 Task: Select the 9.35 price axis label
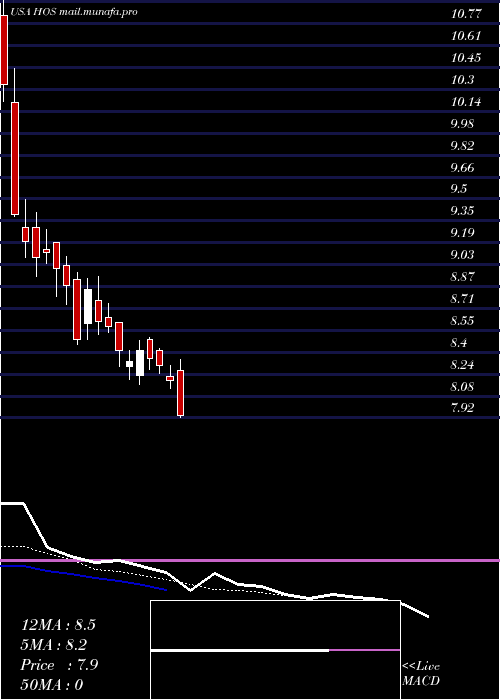click(462, 211)
